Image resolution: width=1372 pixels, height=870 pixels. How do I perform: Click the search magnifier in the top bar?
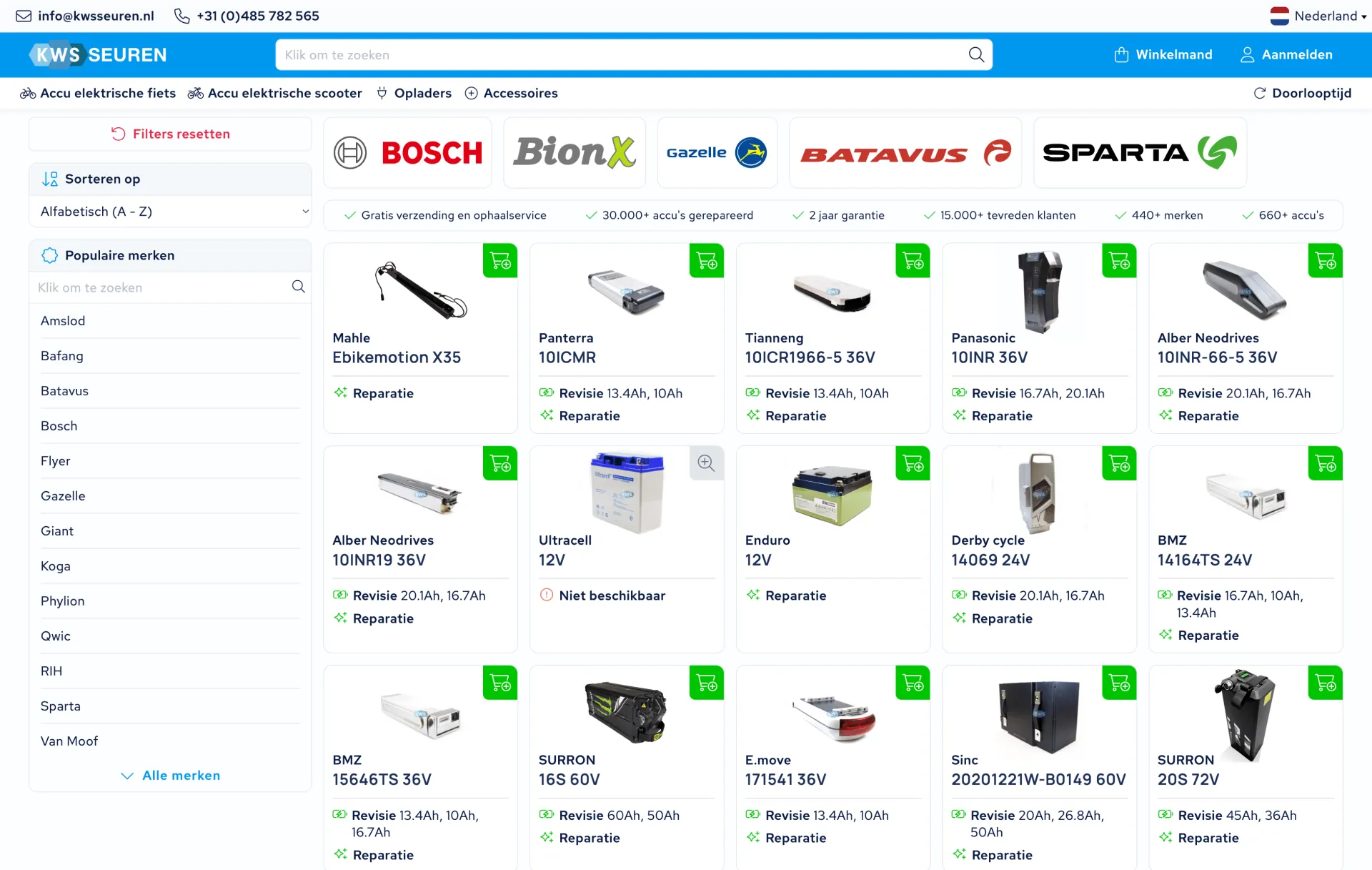(x=976, y=54)
